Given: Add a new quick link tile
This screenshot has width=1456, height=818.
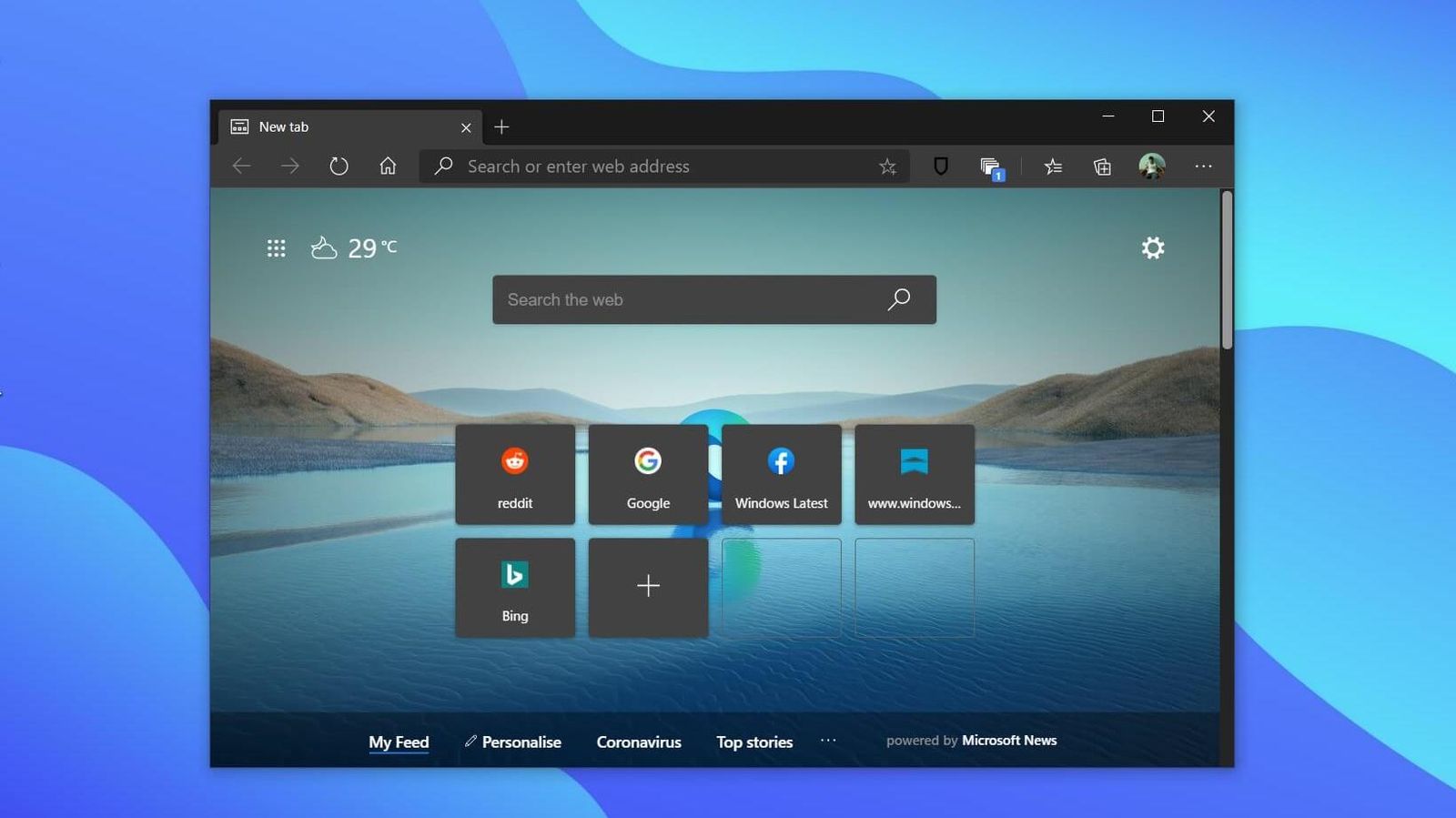Looking at the screenshot, I should (648, 588).
